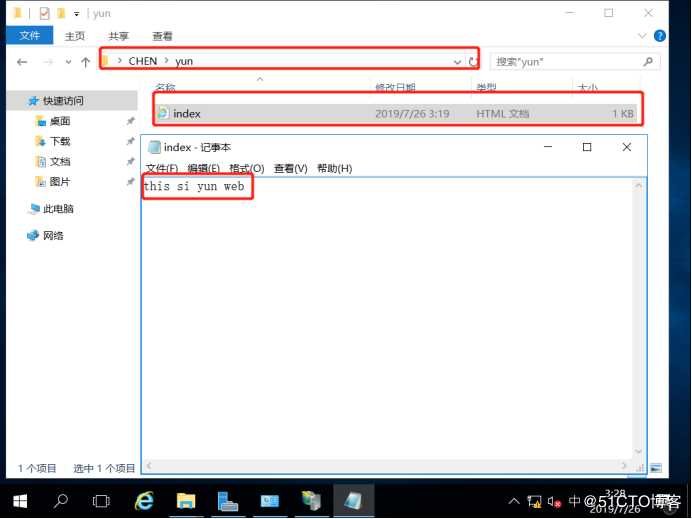Switch to the 主页 ribbon tab
Screen dimensions: 692x519
tap(75, 36)
